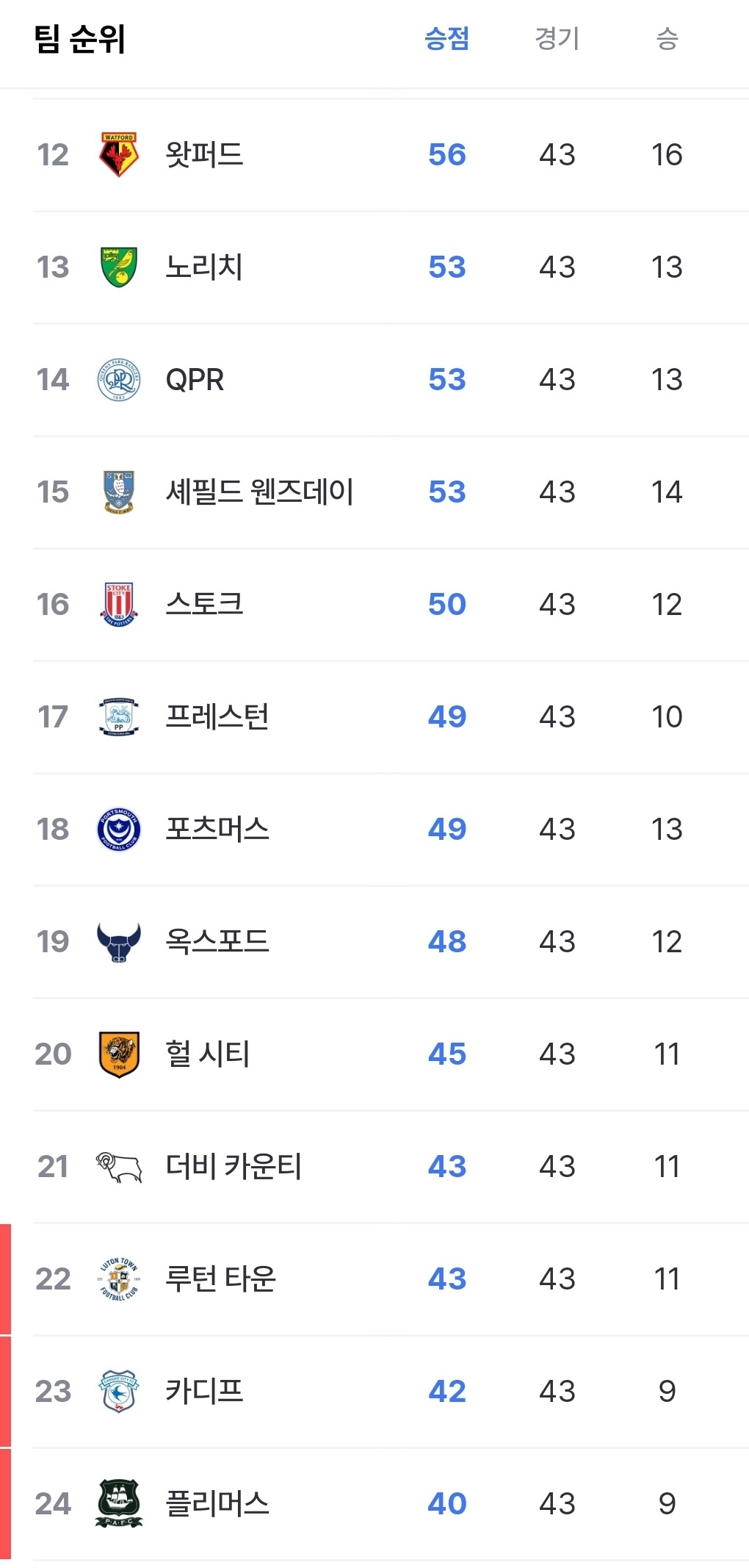Tap the Hull City tiger crest
The width and height of the screenshot is (749, 1568).
119,1054
